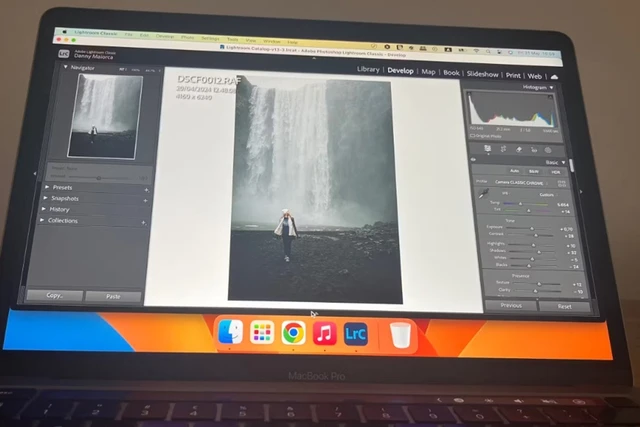640x427 pixels.
Task: Toggle the HDR editing button
Action: tap(555, 171)
